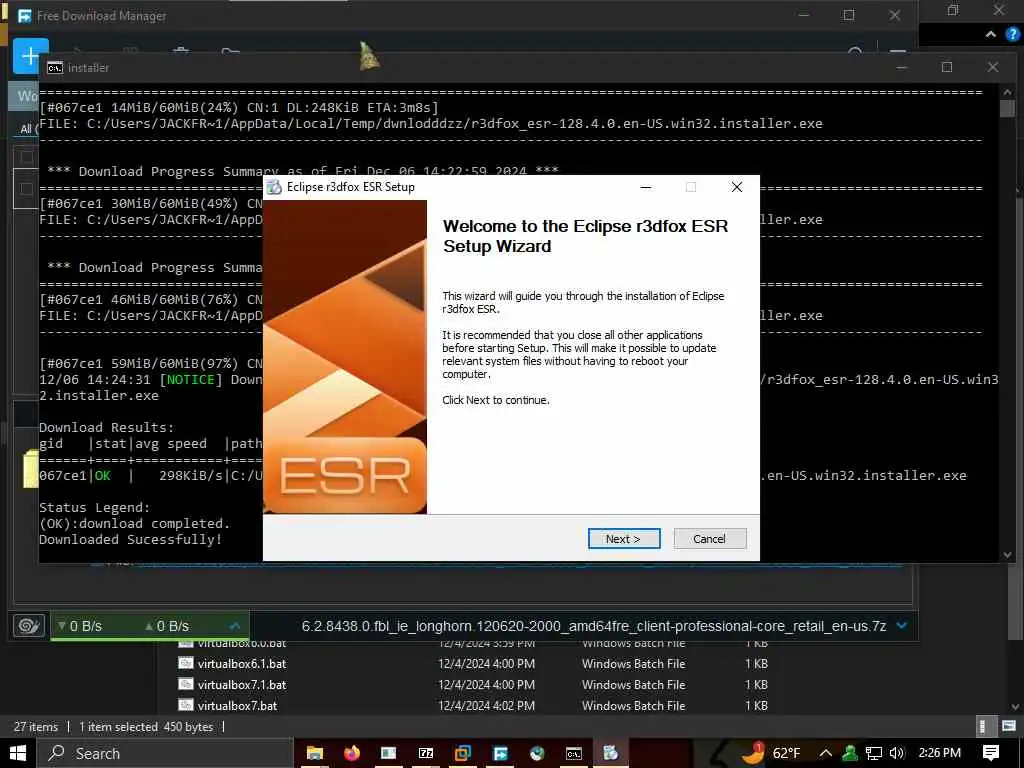The height and width of the screenshot is (768, 1024).
Task: Open 7-Zip from taskbar
Action: point(426,753)
